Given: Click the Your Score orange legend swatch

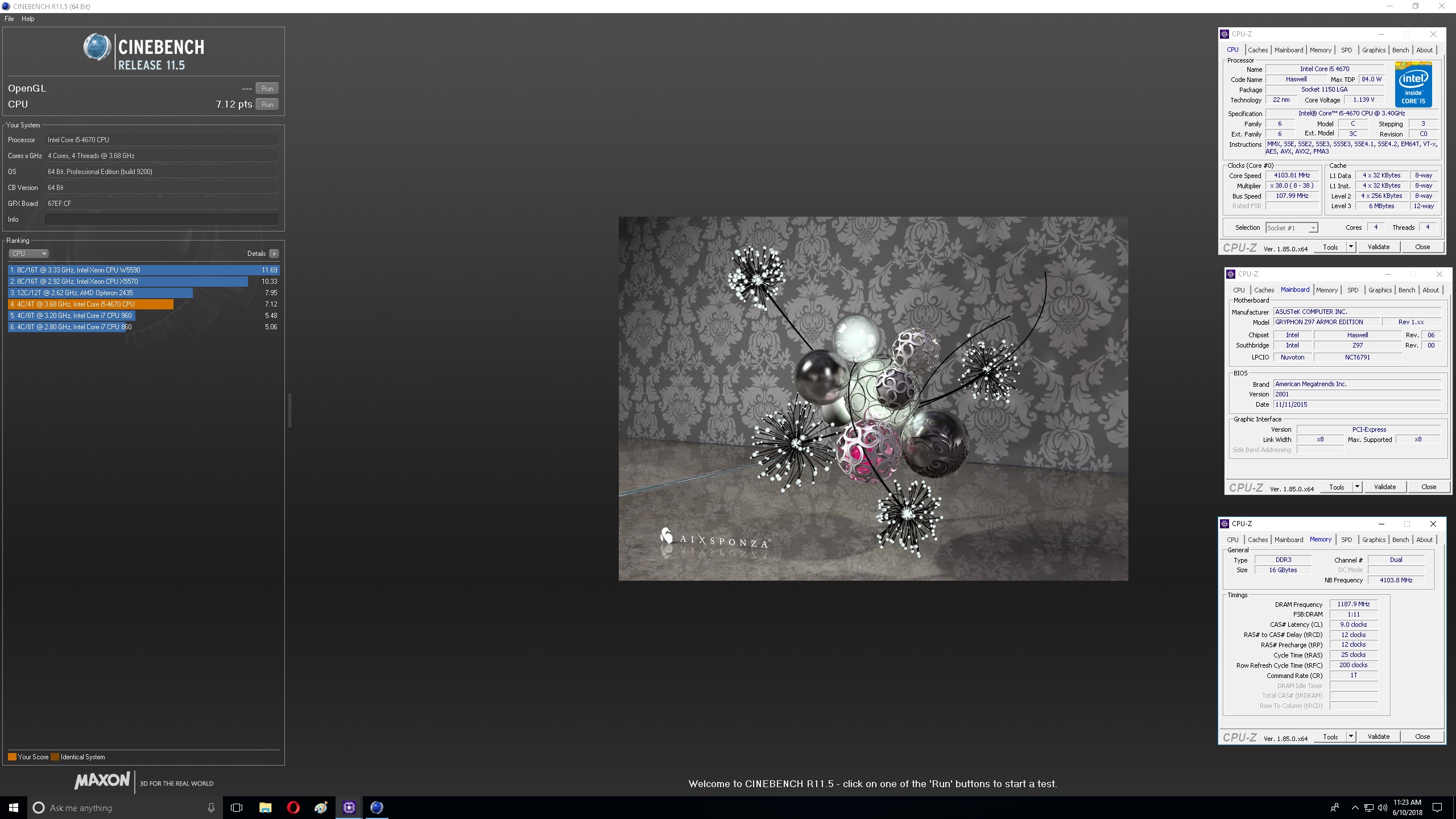Looking at the screenshot, I should (12, 757).
